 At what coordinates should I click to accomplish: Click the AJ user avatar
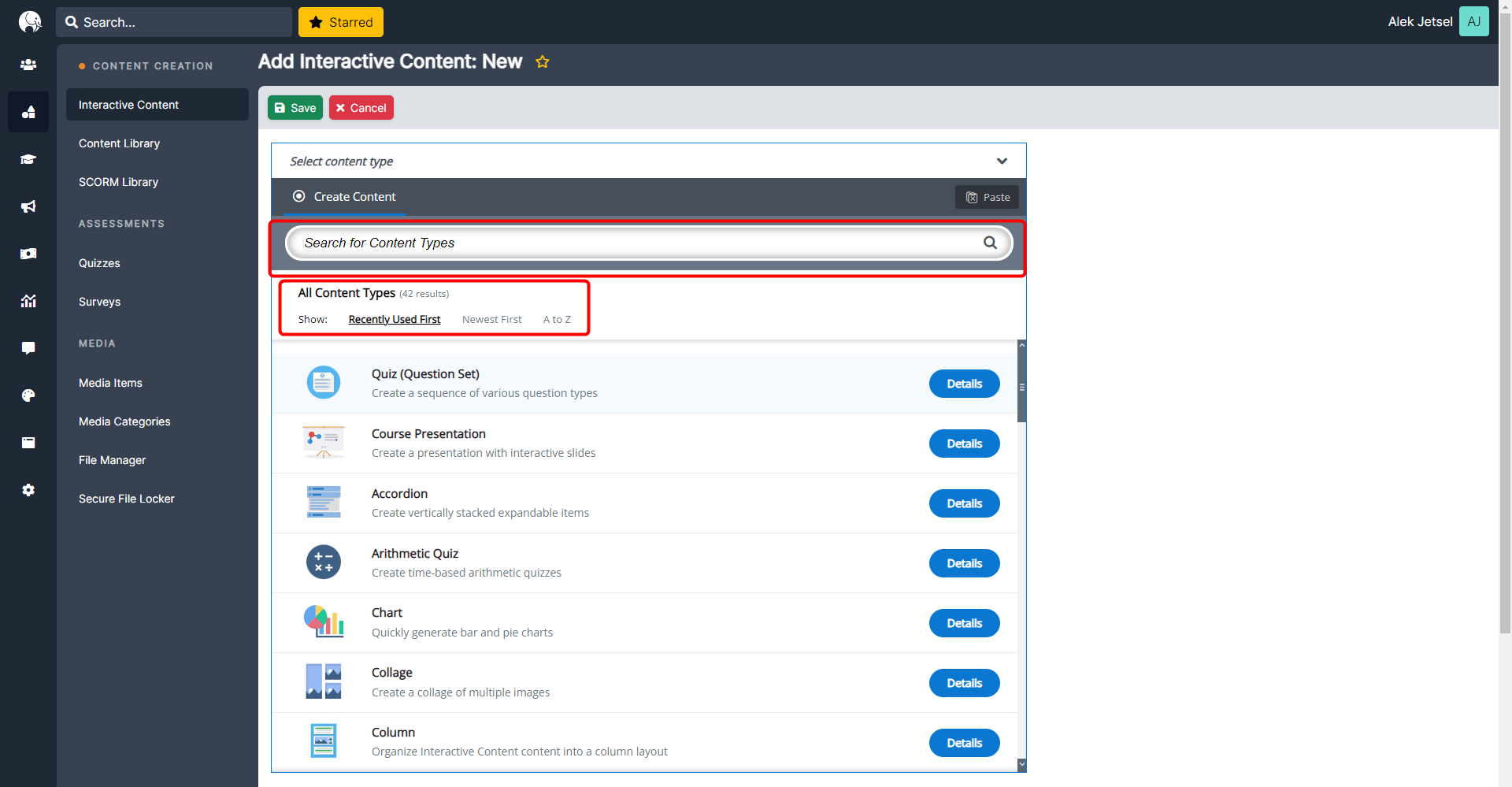tap(1473, 21)
